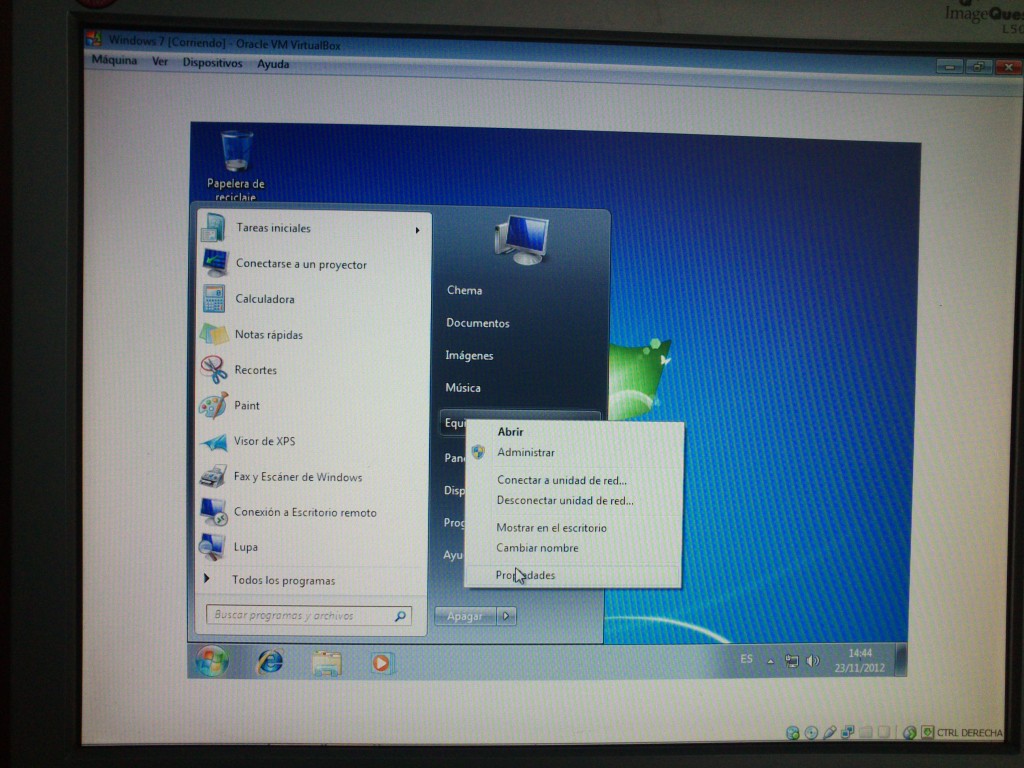Open Notas rápidas sticky notes
Viewport: 1024px width, 768px height.
pyautogui.click(x=268, y=335)
